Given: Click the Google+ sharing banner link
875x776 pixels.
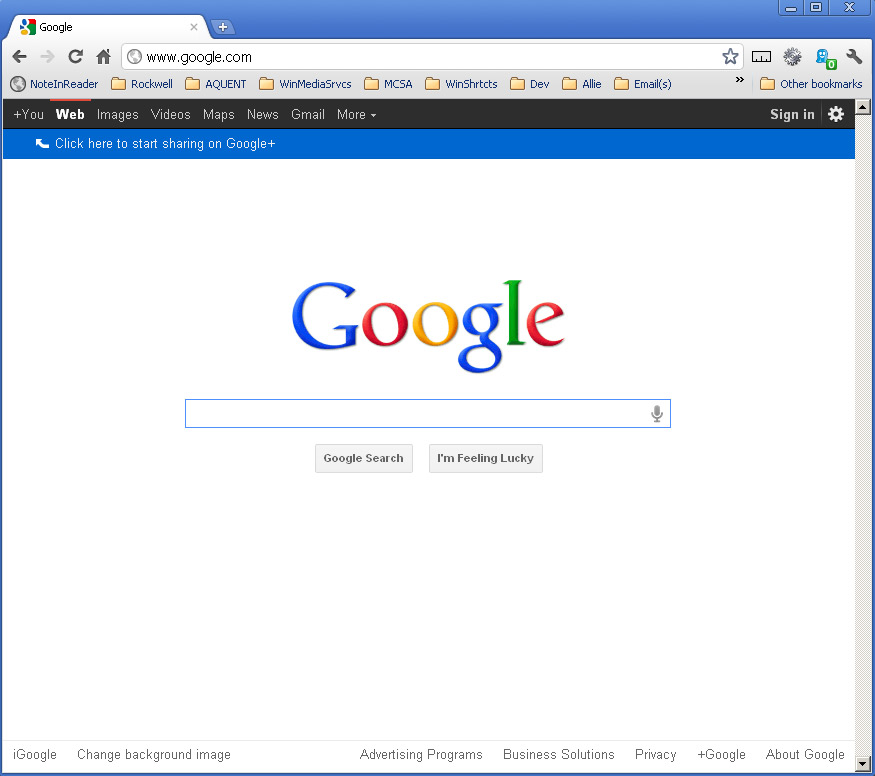Looking at the screenshot, I should click(165, 143).
